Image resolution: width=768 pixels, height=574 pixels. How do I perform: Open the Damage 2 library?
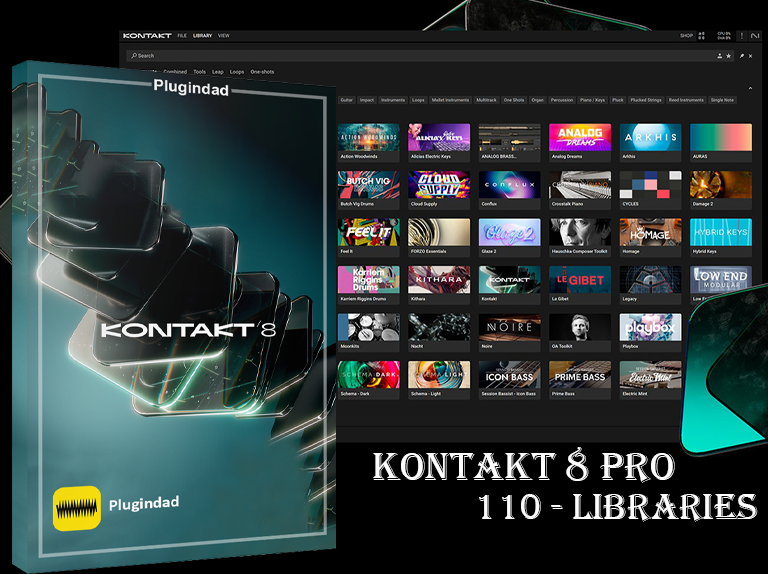(721, 190)
